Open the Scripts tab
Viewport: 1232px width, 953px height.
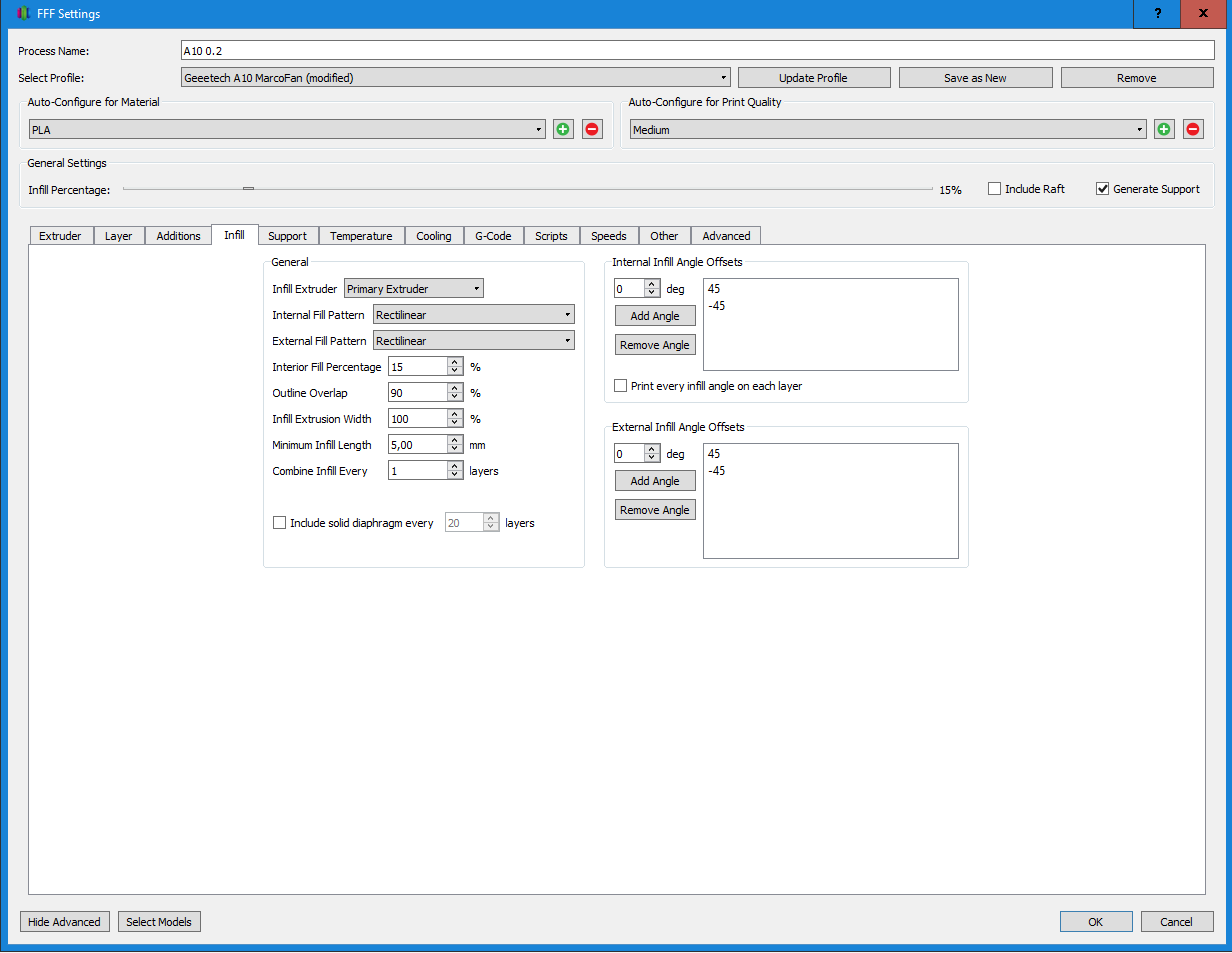click(x=551, y=236)
